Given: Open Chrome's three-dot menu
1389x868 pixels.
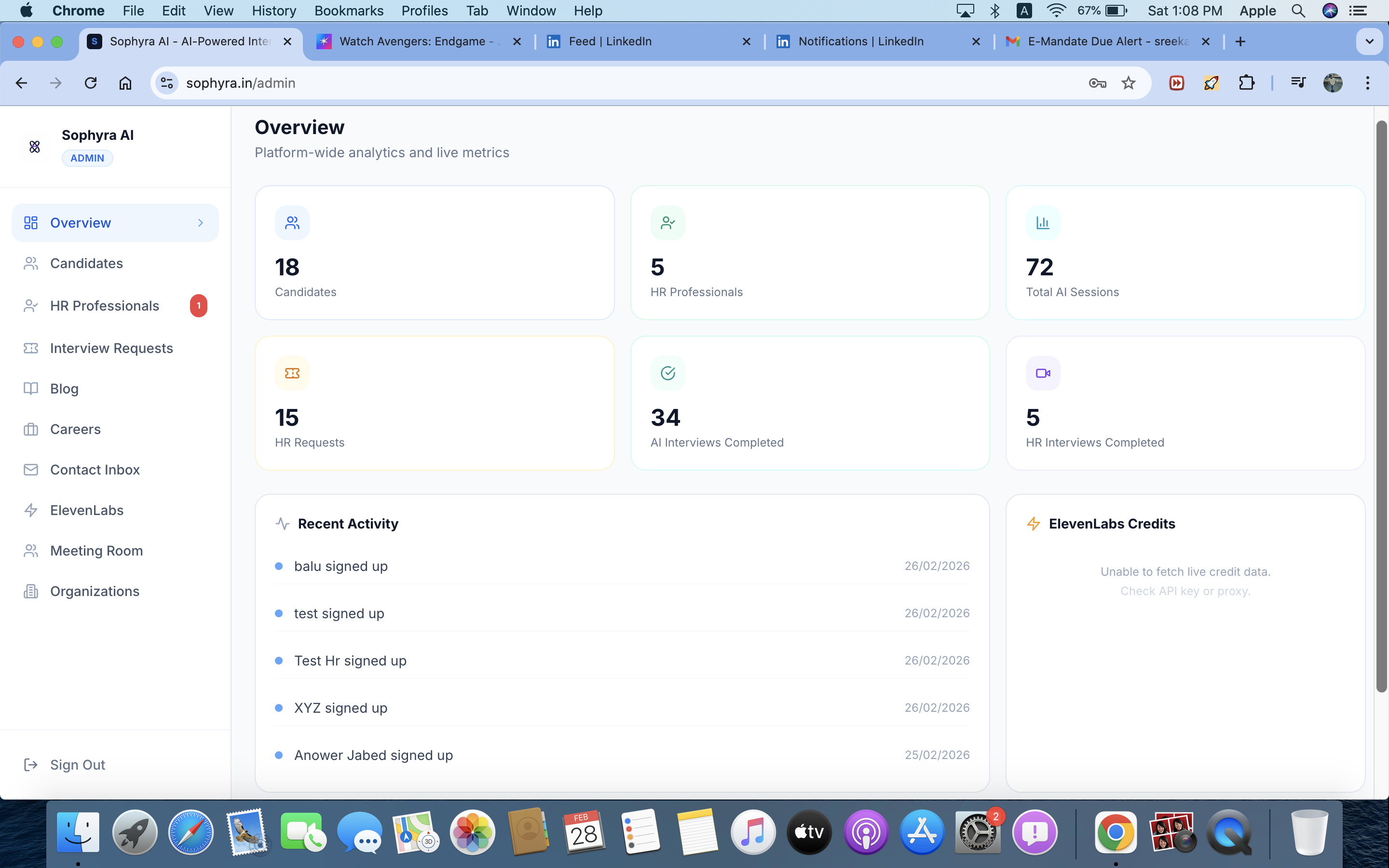Looking at the screenshot, I should [x=1368, y=82].
